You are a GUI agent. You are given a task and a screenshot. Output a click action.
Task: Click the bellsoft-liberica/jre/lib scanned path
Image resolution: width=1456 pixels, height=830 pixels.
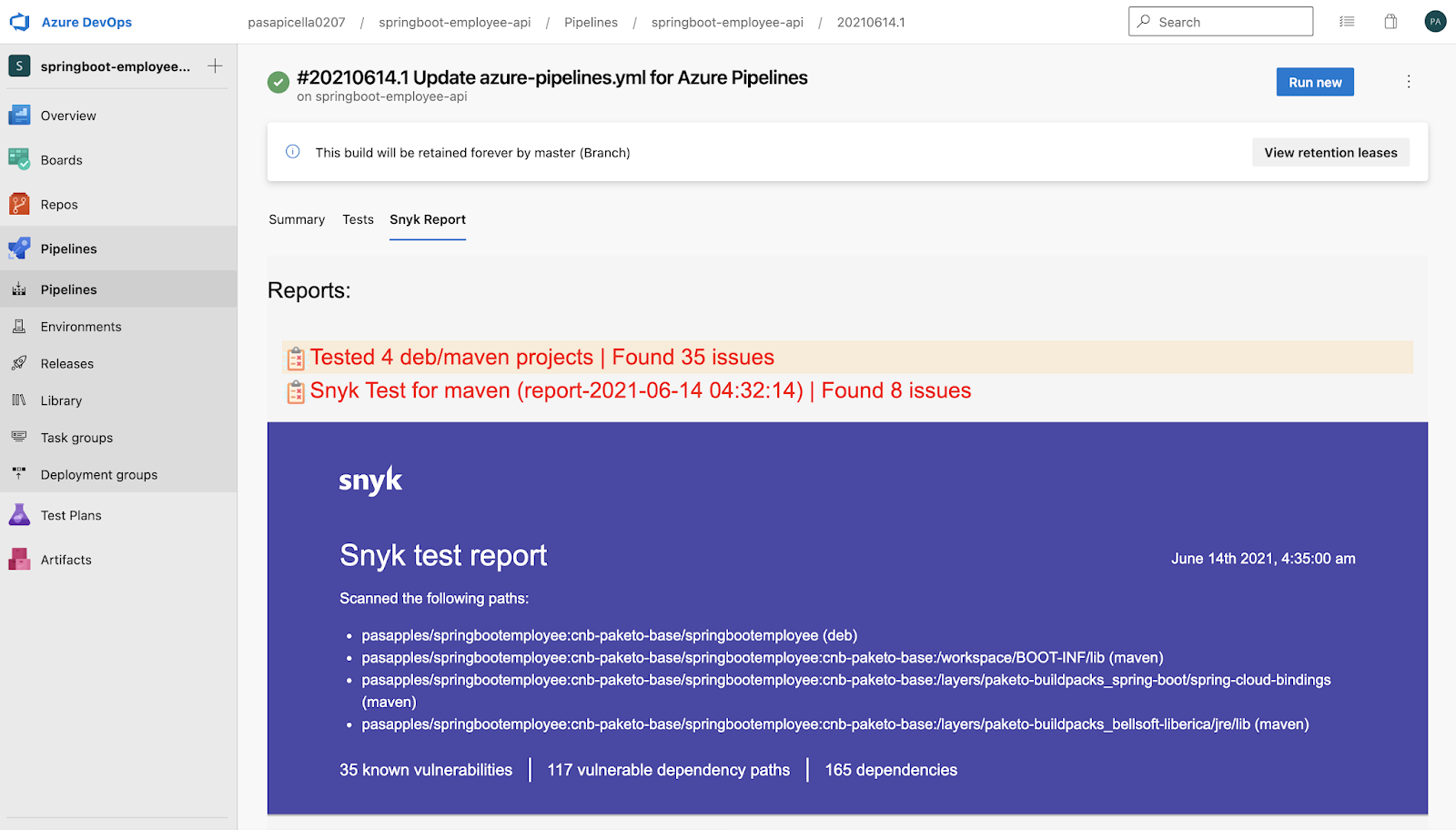point(835,724)
